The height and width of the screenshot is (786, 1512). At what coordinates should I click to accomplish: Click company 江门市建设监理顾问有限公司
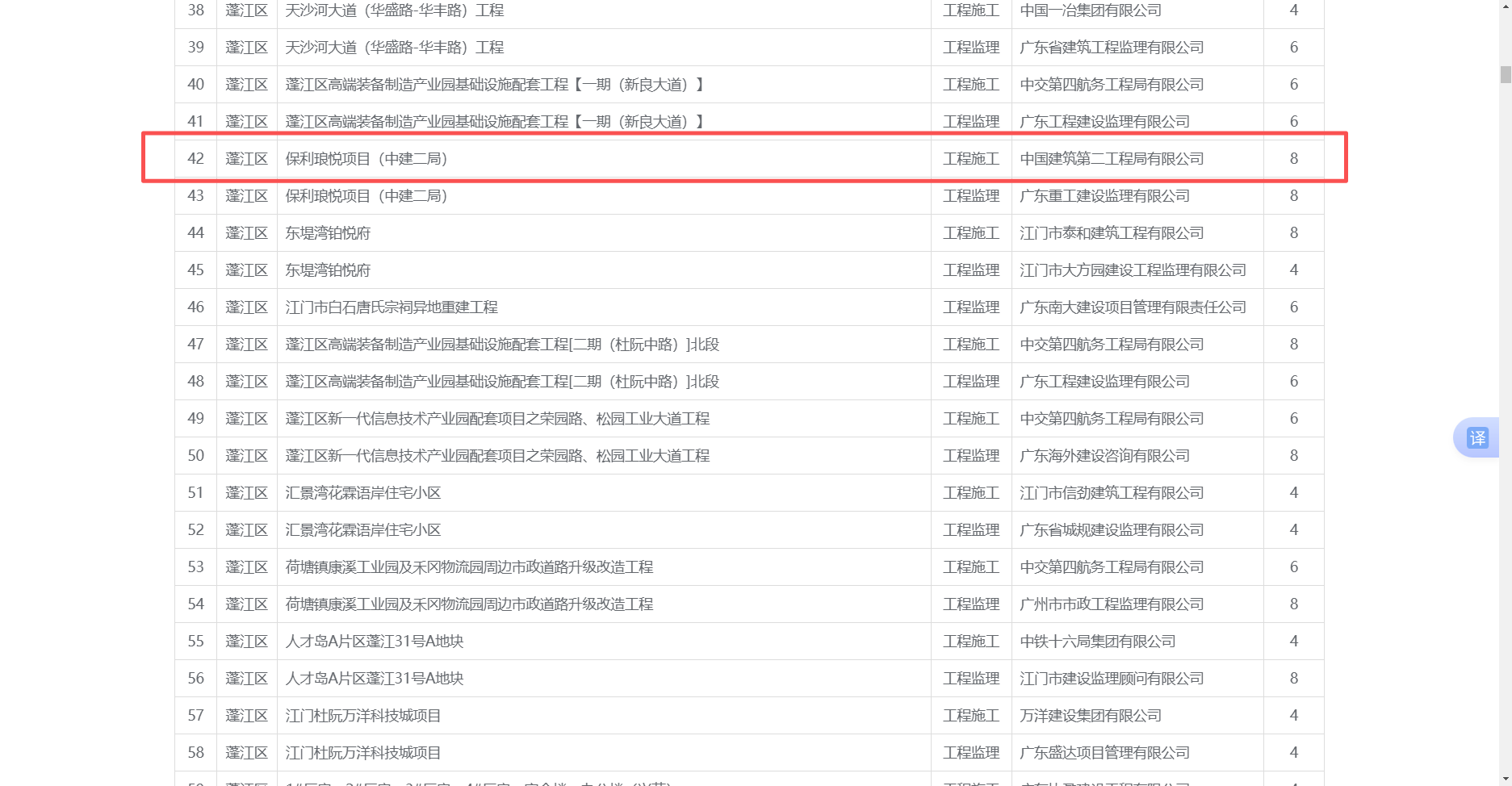(1112, 679)
